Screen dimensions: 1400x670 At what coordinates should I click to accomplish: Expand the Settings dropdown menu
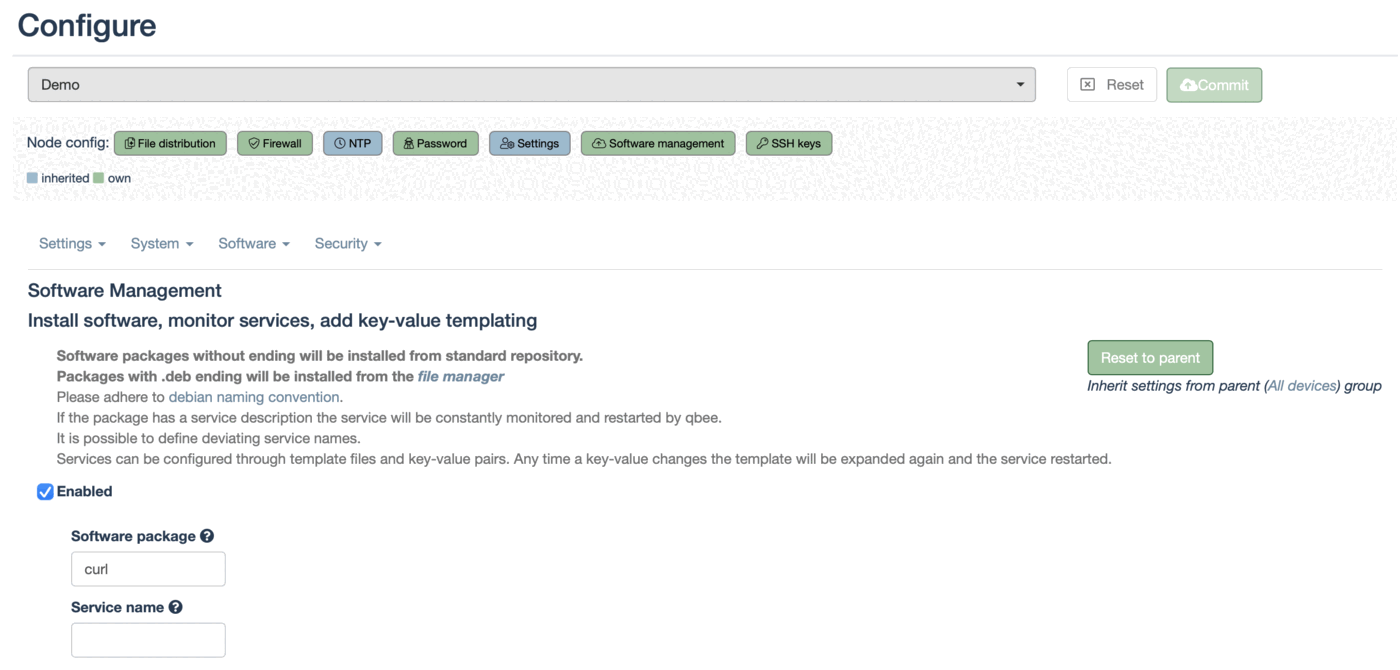click(72, 244)
